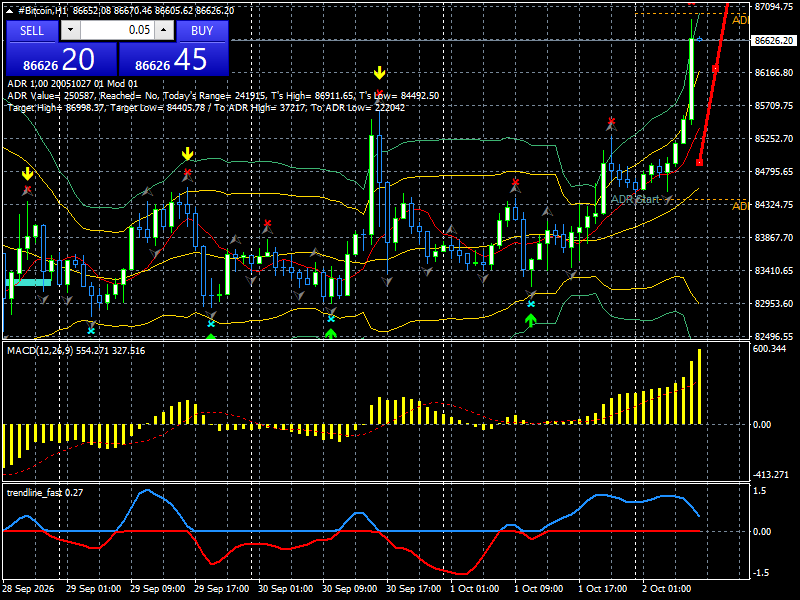Click the MACD(12,26,9) indicator label
This screenshot has height=600, width=800.
pos(76,351)
